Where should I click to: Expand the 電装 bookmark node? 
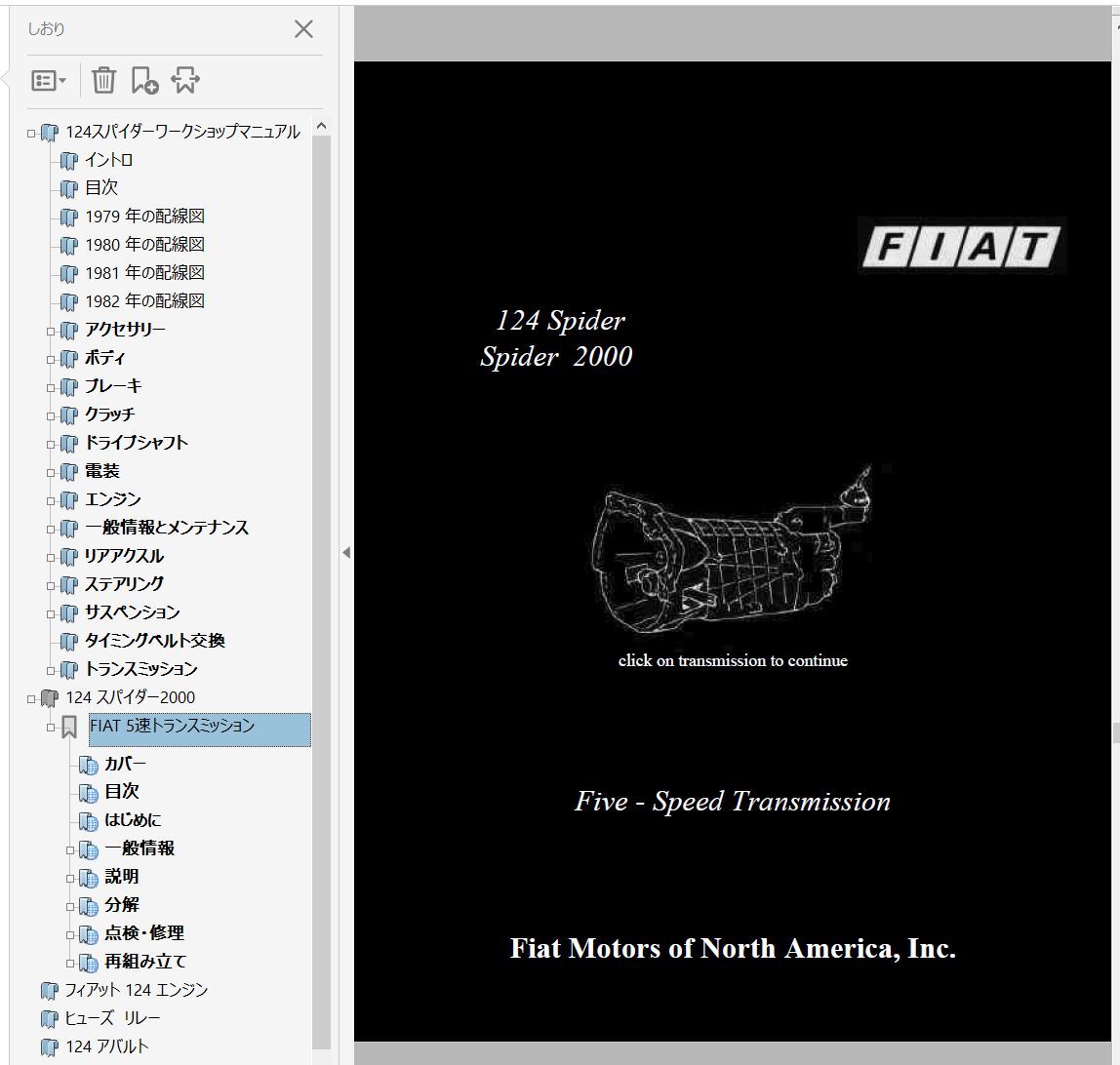(x=51, y=472)
